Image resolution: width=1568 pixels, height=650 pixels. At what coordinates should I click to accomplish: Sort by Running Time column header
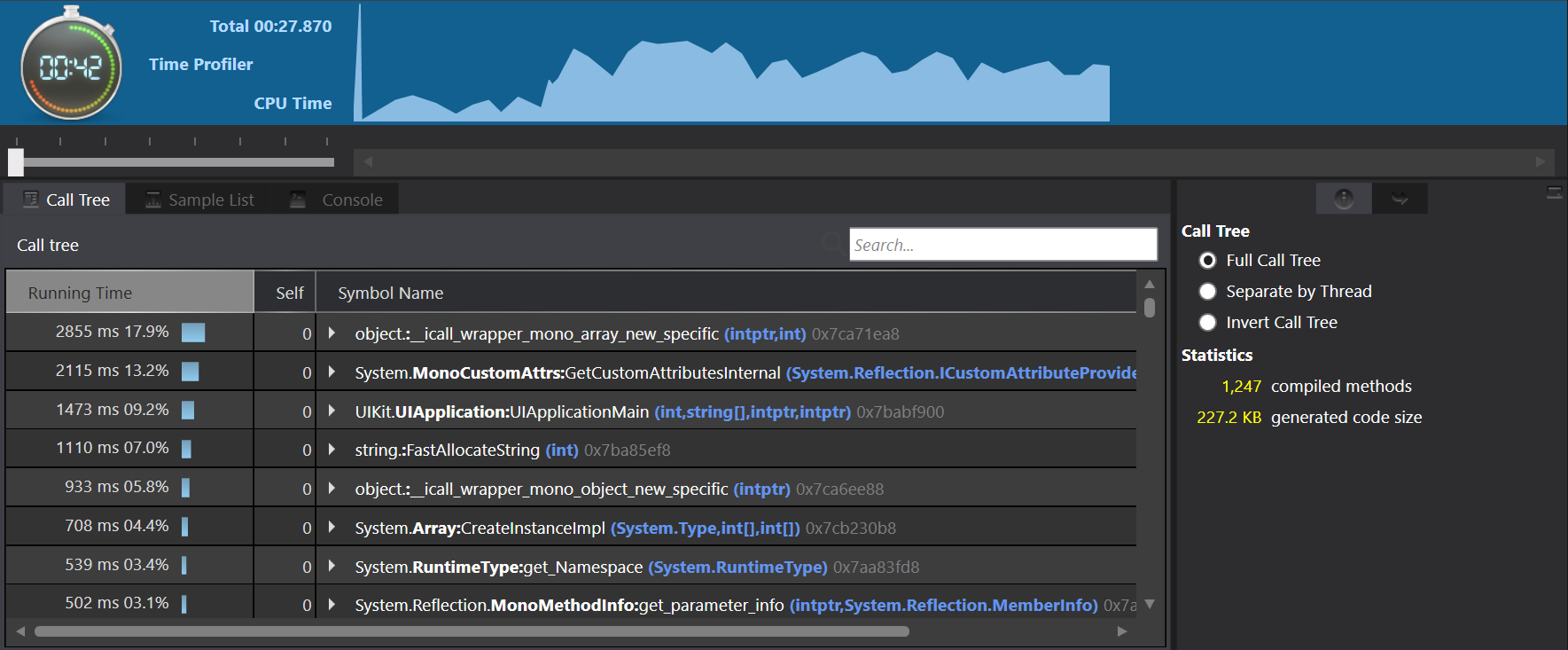click(x=129, y=293)
